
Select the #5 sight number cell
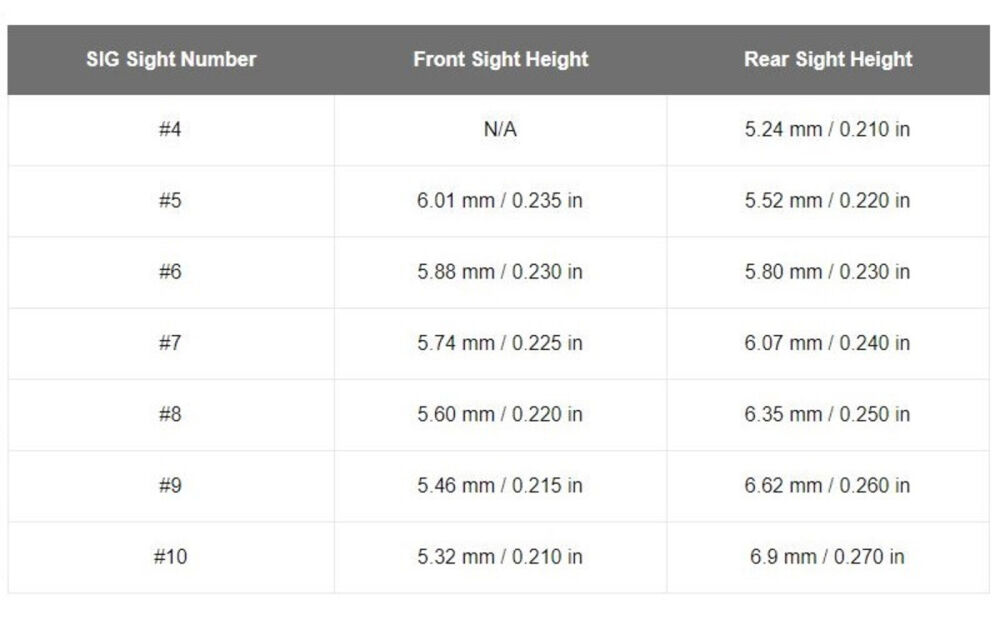pyautogui.click(x=171, y=200)
